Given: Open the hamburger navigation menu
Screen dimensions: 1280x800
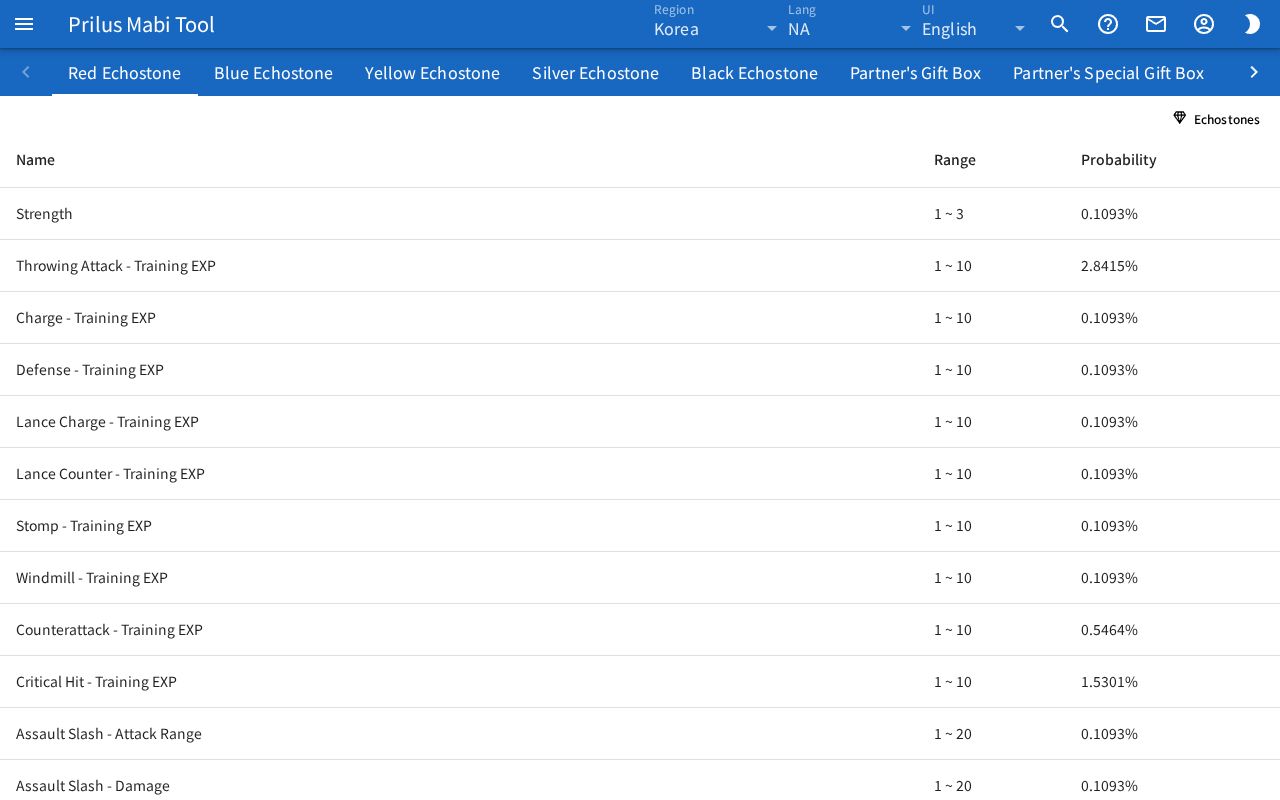Looking at the screenshot, I should (x=24, y=24).
